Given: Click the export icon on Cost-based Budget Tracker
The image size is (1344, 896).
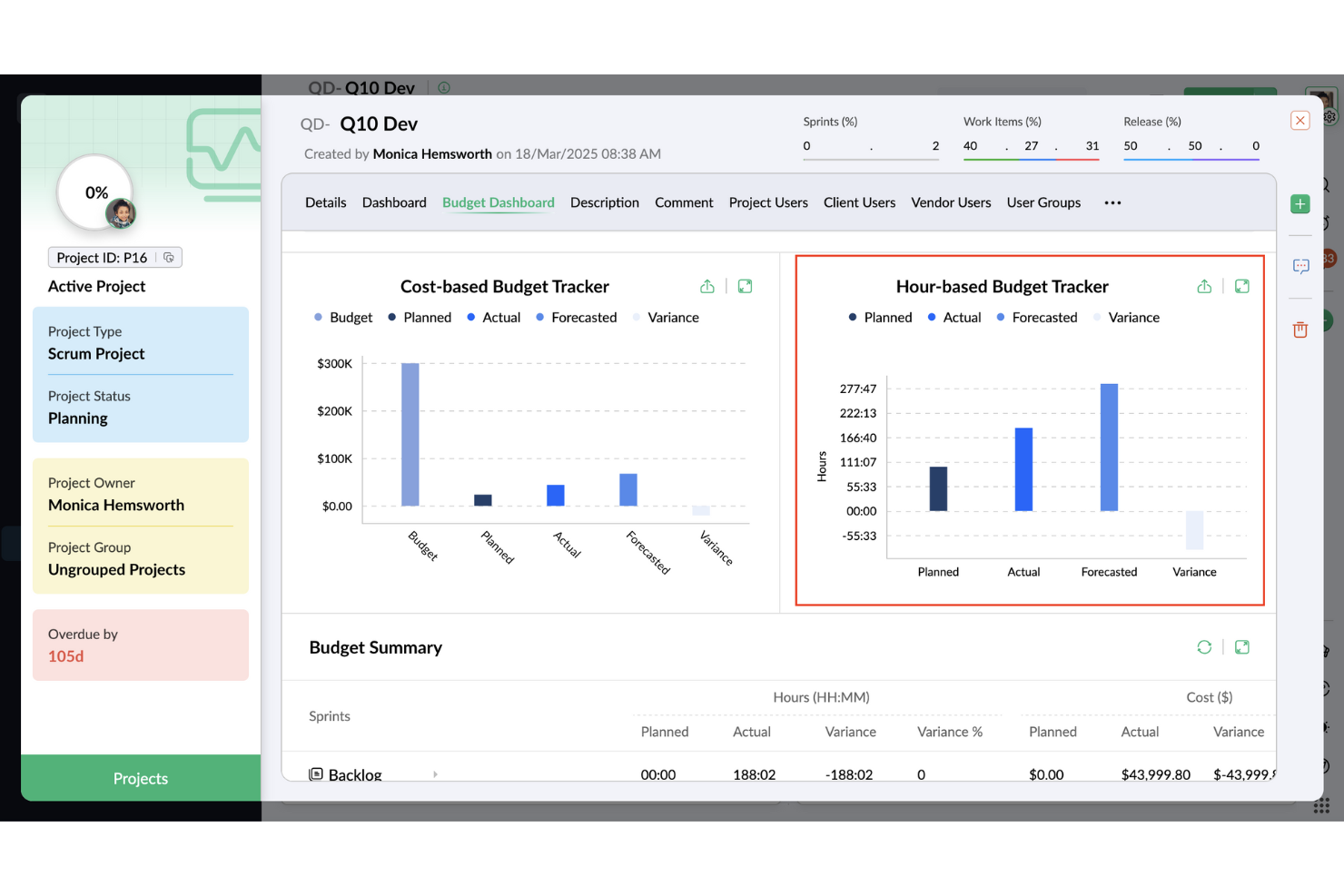Looking at the screenshot, I should pos(707,285).
